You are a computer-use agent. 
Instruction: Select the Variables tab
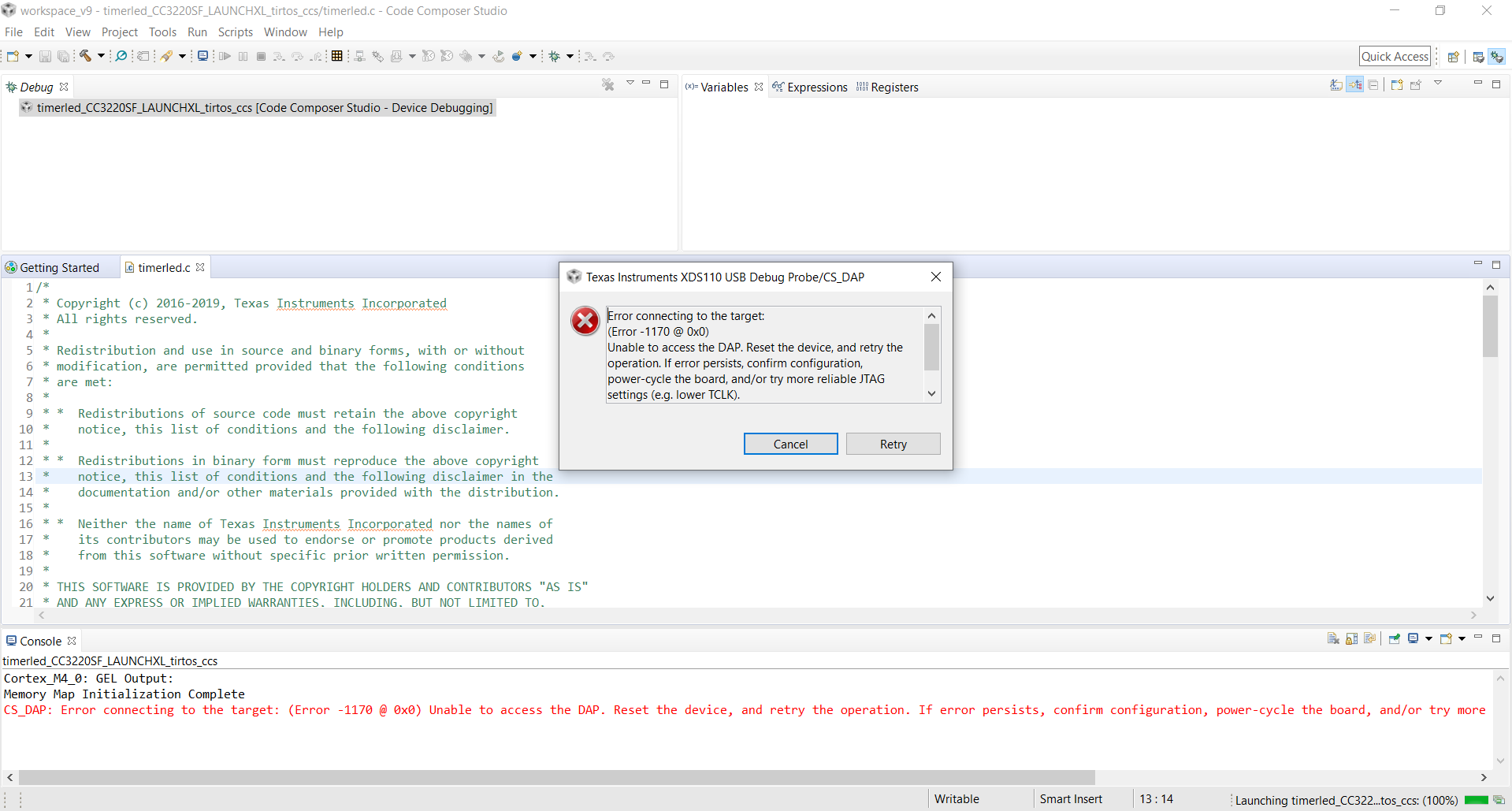pos(724,87)
